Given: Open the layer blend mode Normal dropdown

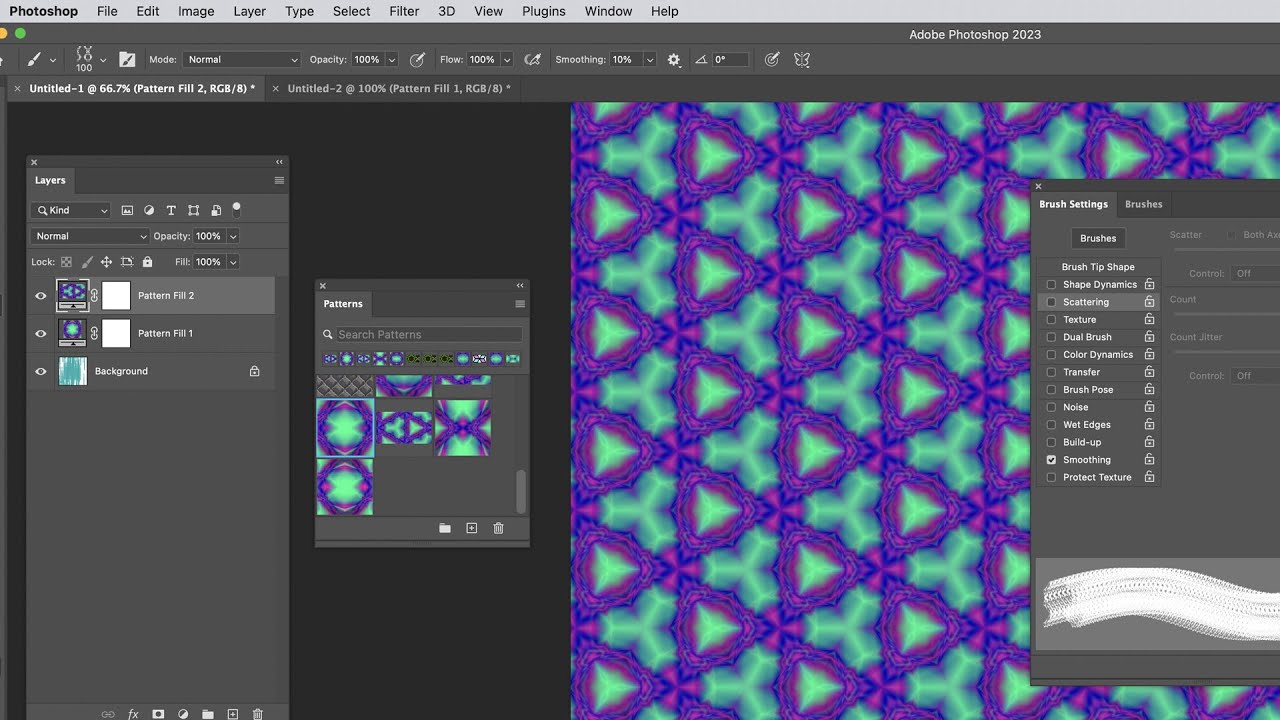Looking at the screenshot, I should (90, 236).
